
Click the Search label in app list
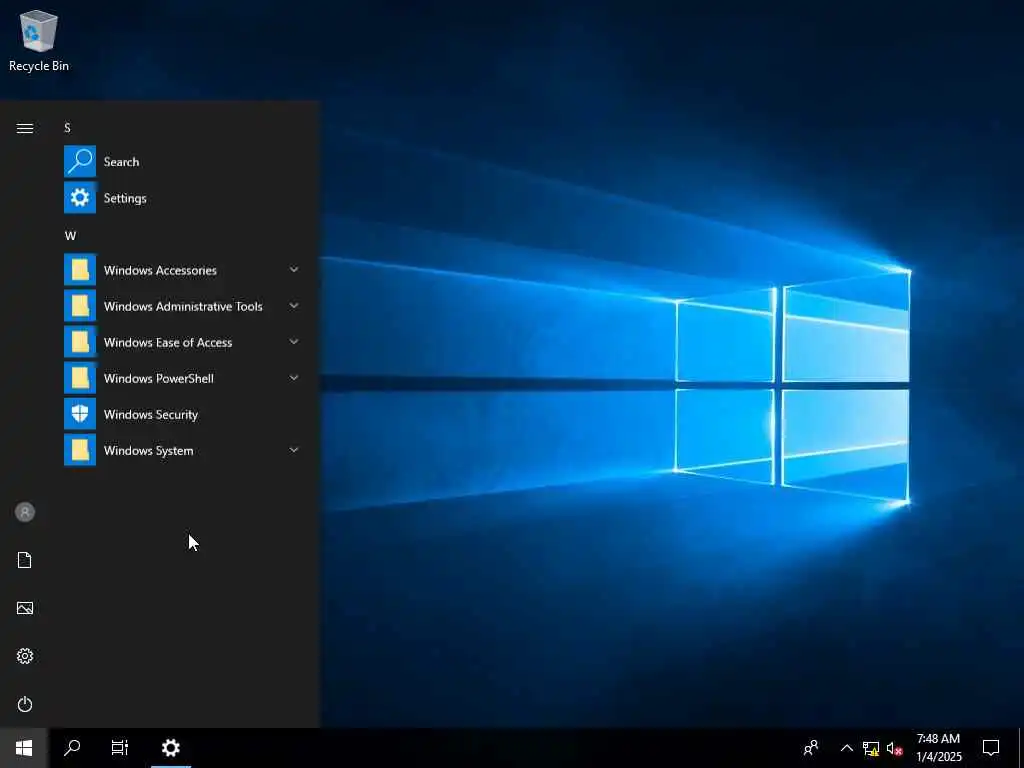(x=121, y=162)
